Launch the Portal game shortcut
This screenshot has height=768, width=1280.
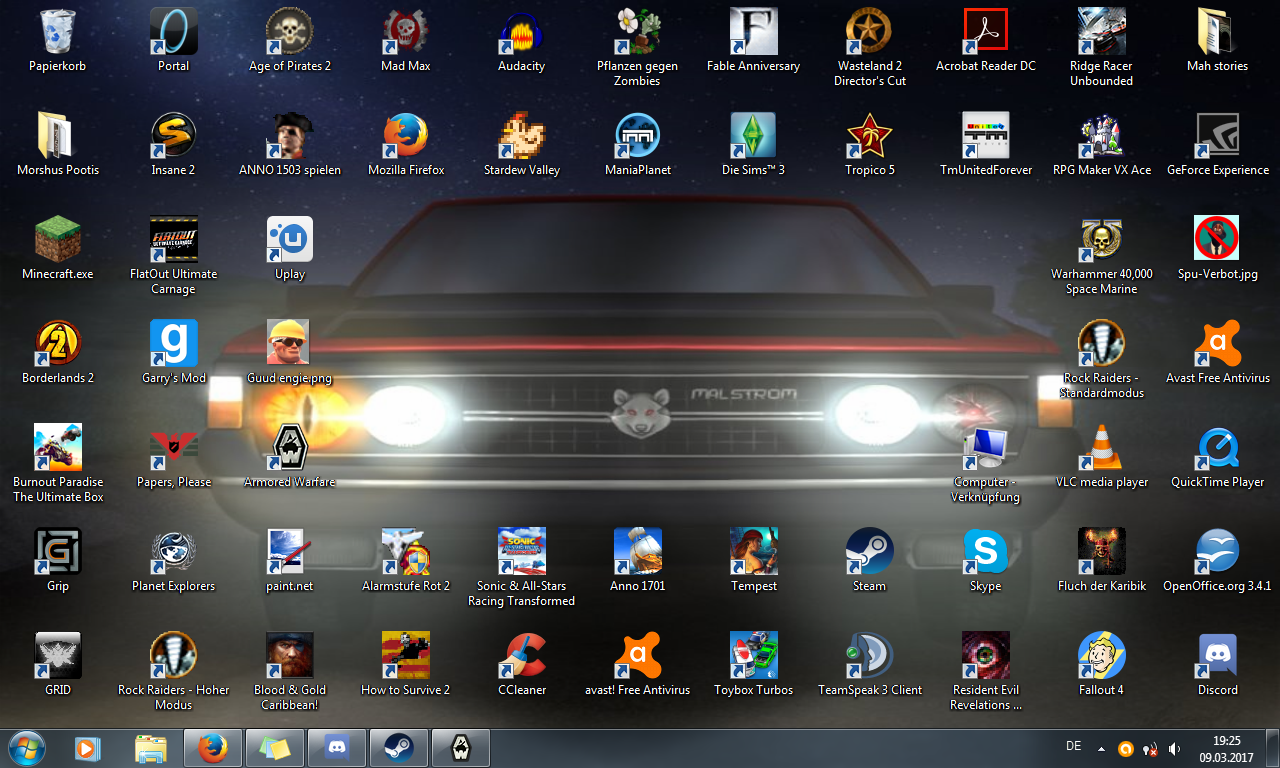(174, 32)
